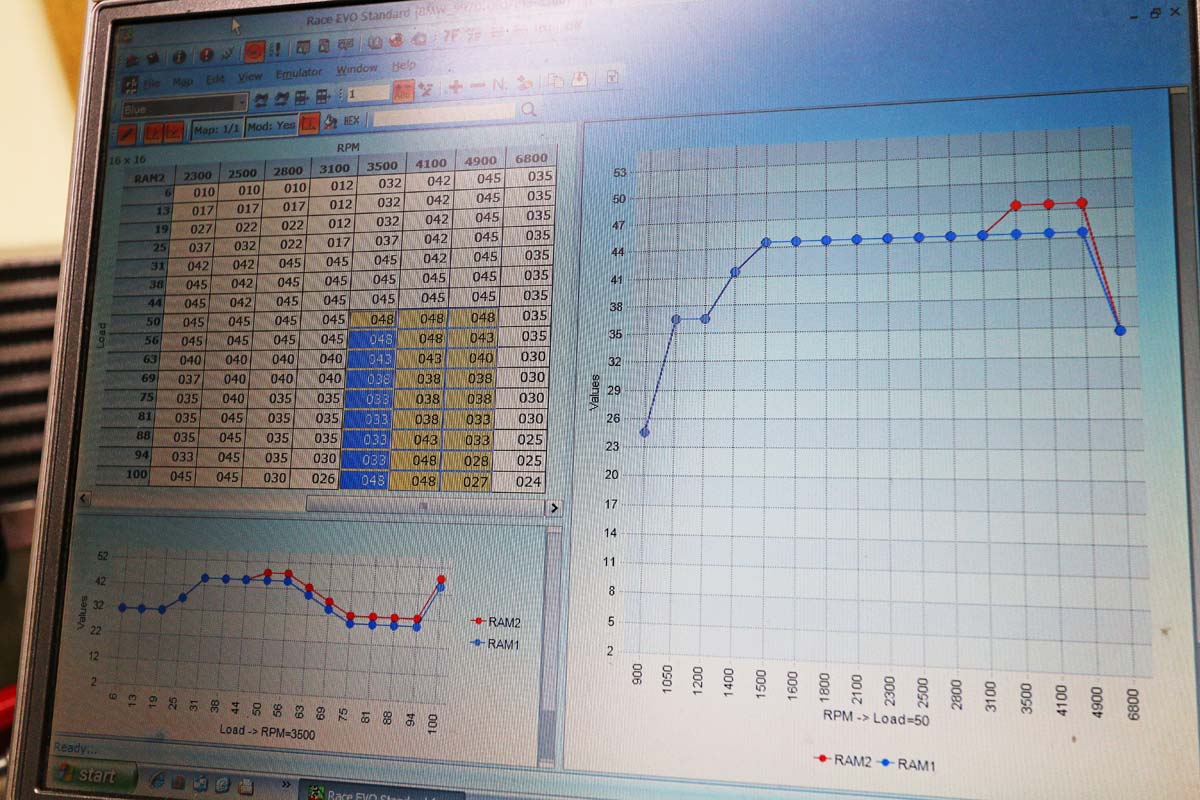
Task: Toggle the orange Abc text mode button
Action: (x=403, y=91)
